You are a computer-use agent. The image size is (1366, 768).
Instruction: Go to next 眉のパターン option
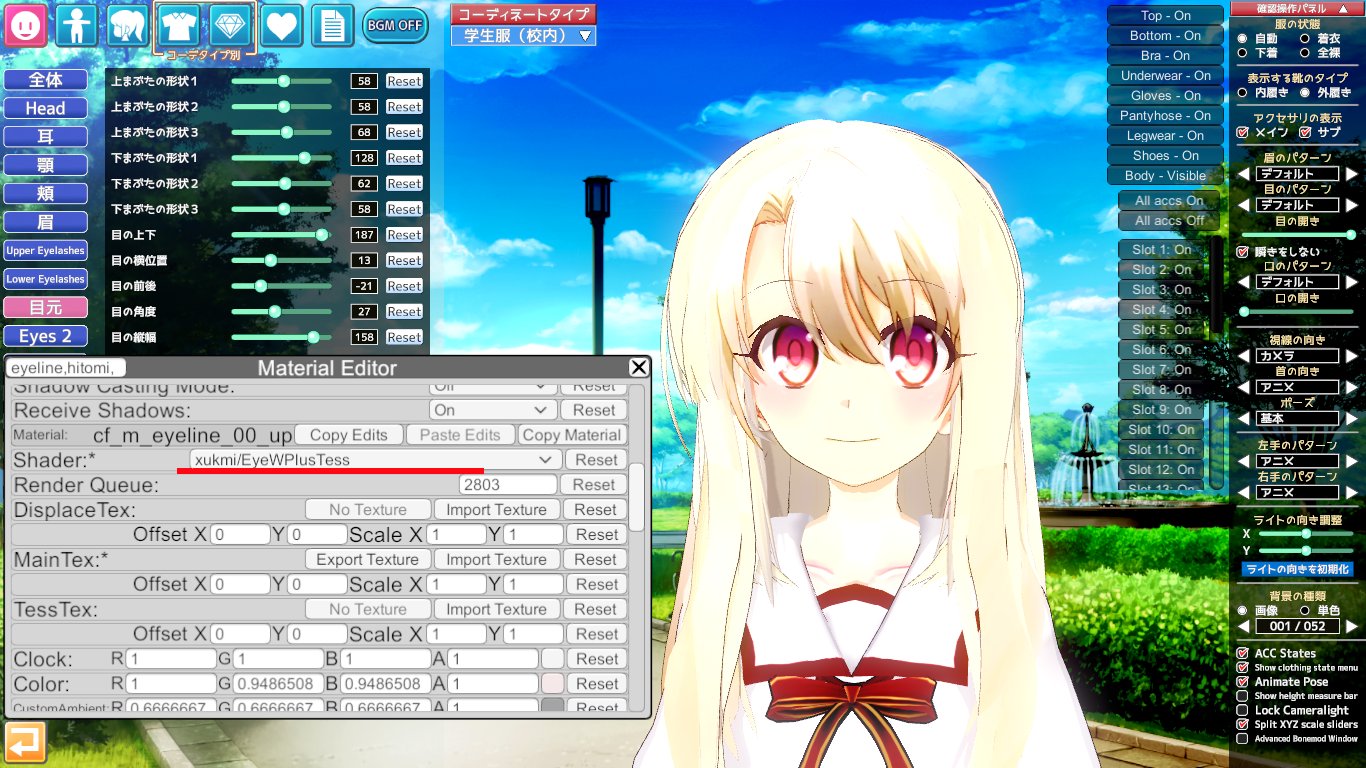[1351, 174]
